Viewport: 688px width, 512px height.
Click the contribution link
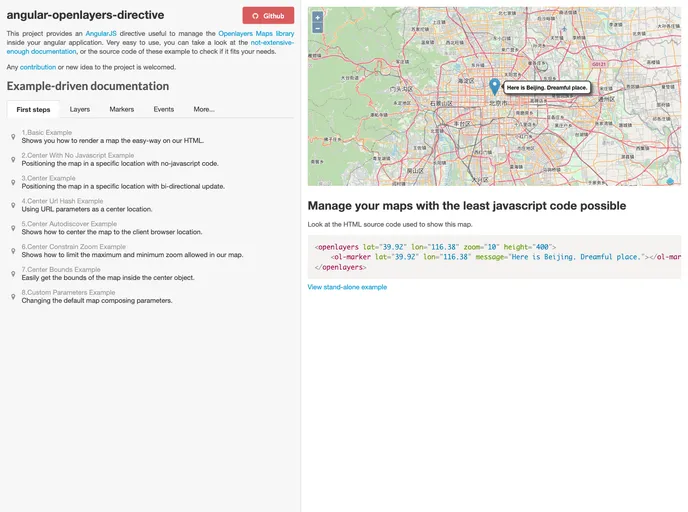click(x=38, y=67)
